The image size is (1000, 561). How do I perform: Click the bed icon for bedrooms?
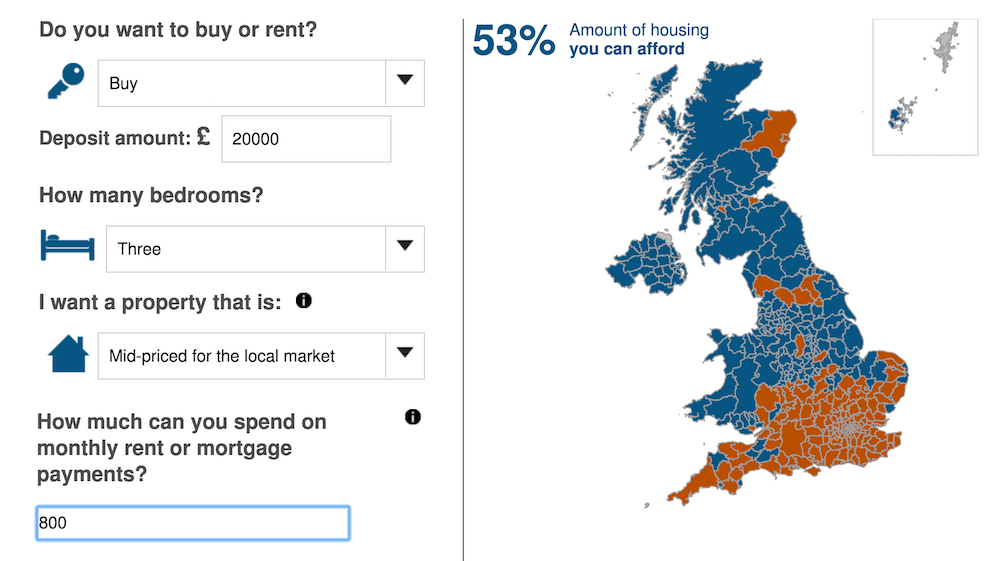(68, 245)
